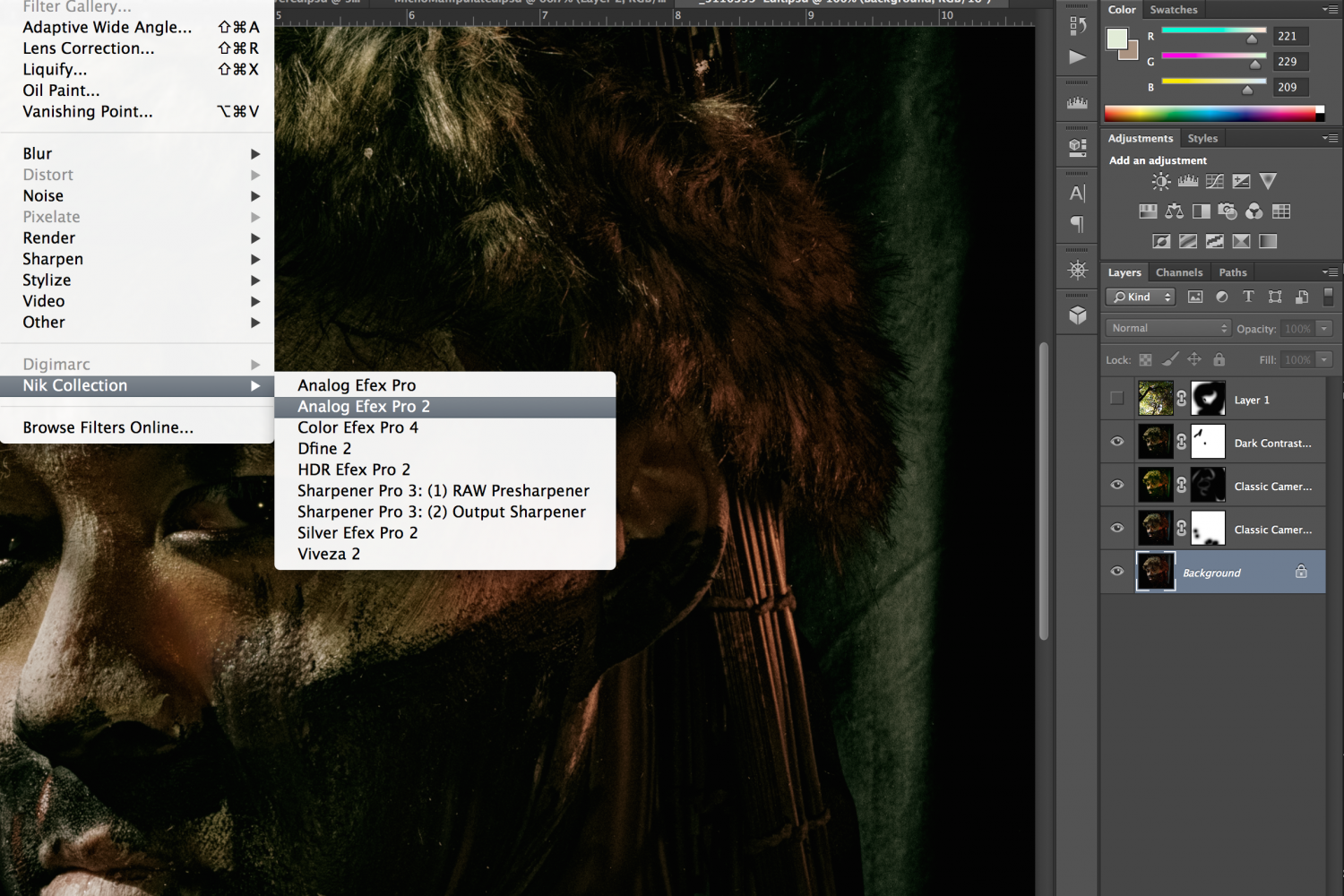Toggle lock all padlock icon
This screenshot has height=896, width=1344.
[1219, 359]
